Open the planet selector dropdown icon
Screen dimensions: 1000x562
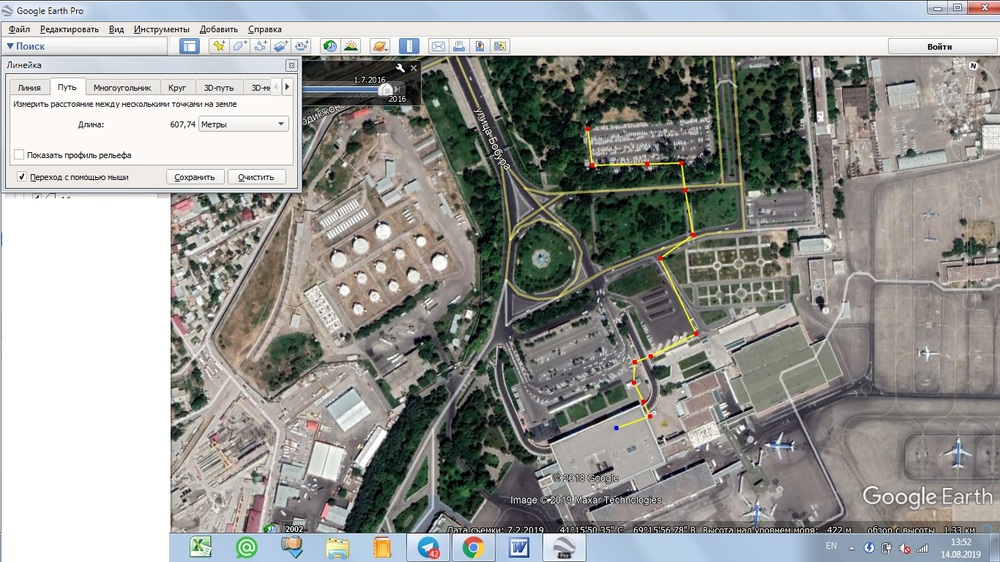pyautogui.click(x=380, y=46)
